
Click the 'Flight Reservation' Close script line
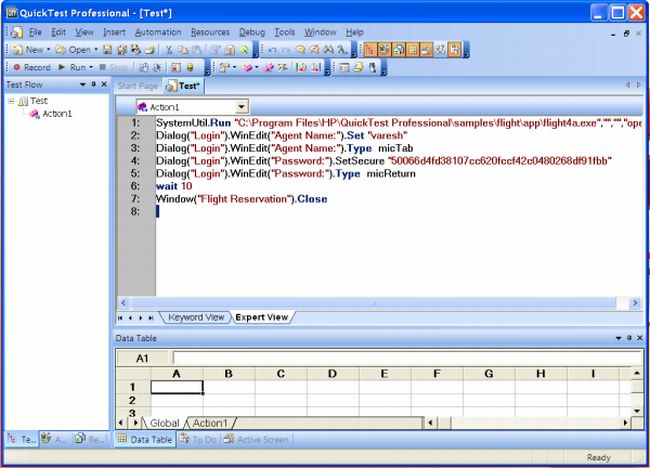coord(242,199)
